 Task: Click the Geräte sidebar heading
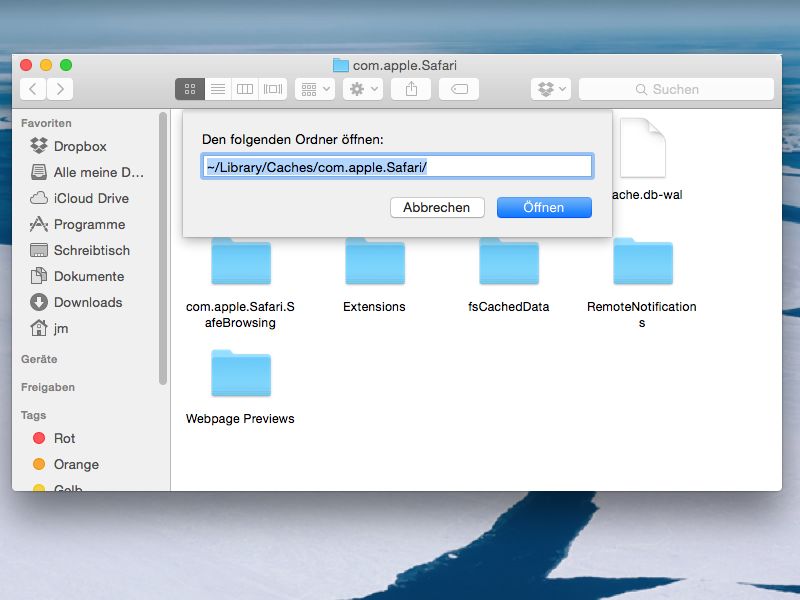(39, 359)
